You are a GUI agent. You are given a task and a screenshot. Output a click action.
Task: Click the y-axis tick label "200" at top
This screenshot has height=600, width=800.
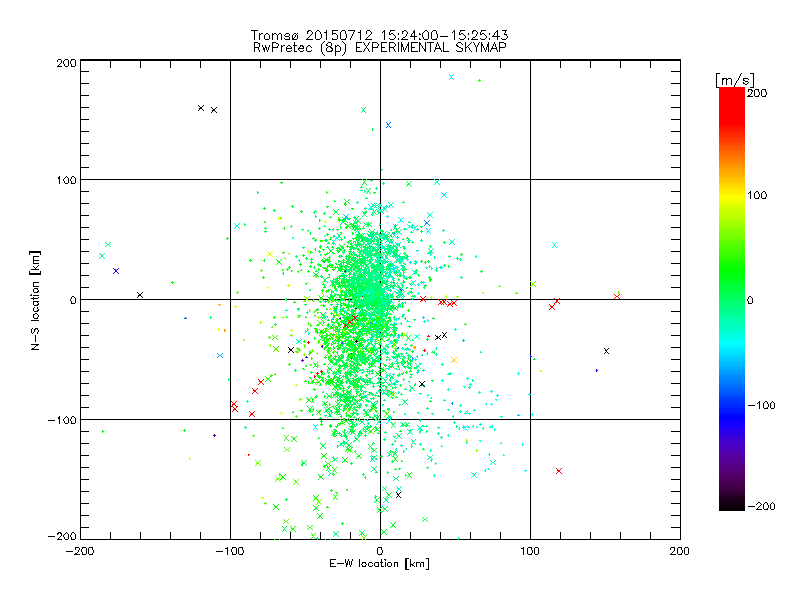point(66,63)
